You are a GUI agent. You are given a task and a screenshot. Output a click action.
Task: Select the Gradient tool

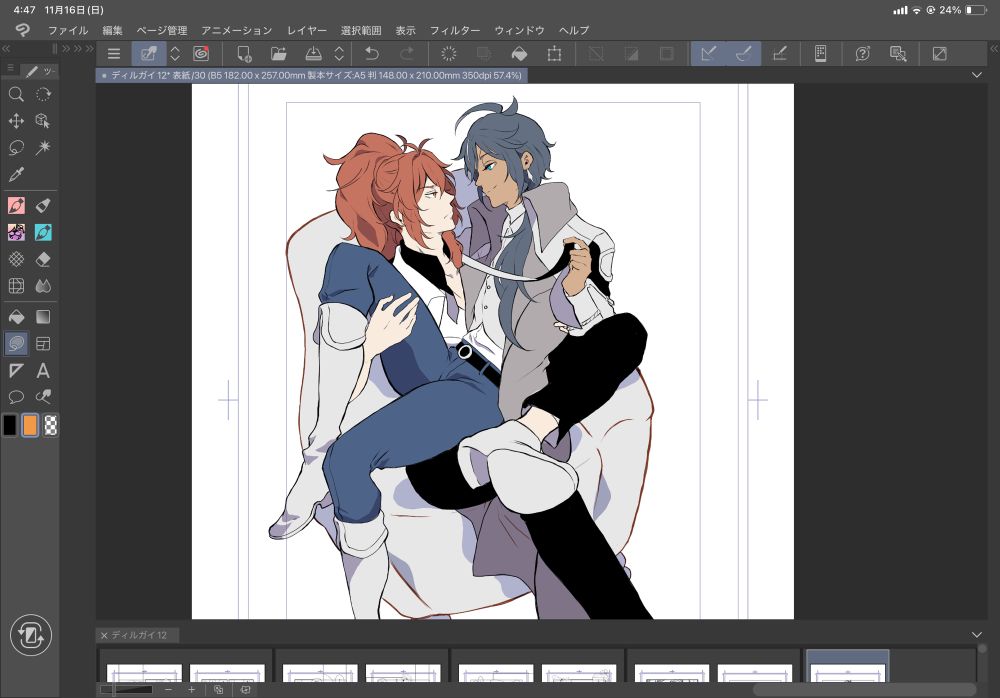(x=43, y=317)
